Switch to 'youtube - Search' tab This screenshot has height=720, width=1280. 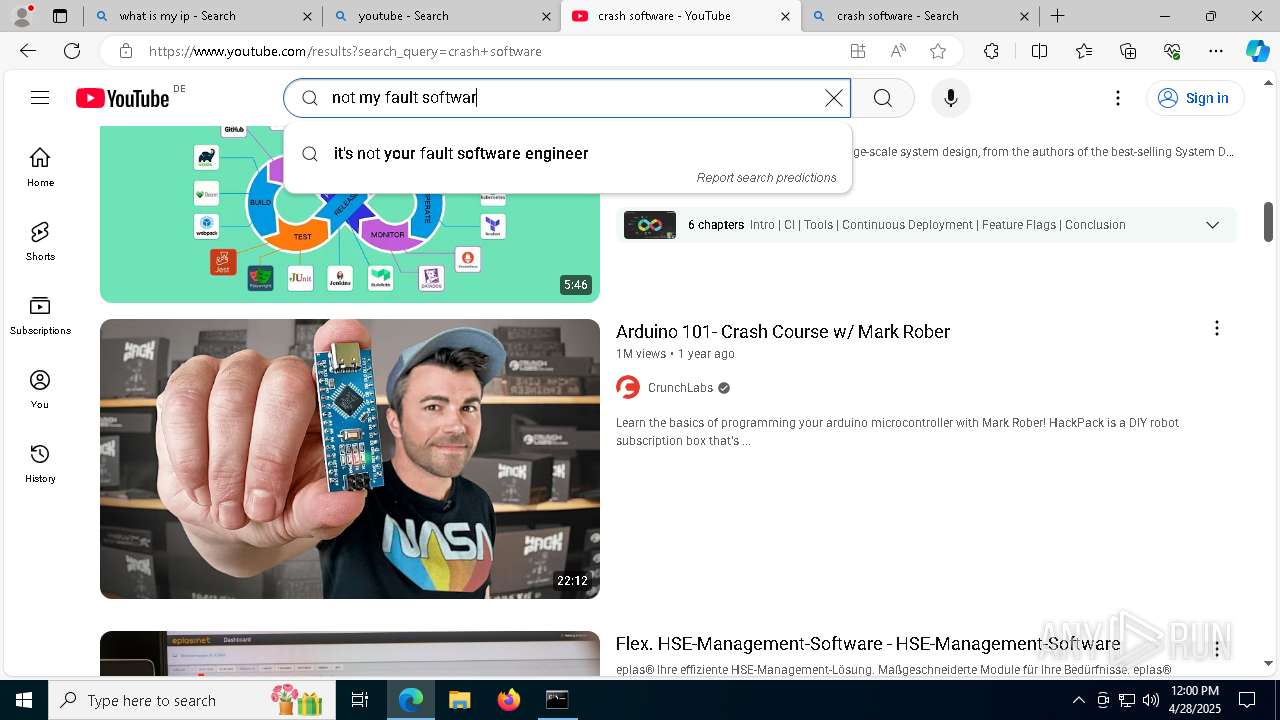pyautogui.click(x=441, y=16)
